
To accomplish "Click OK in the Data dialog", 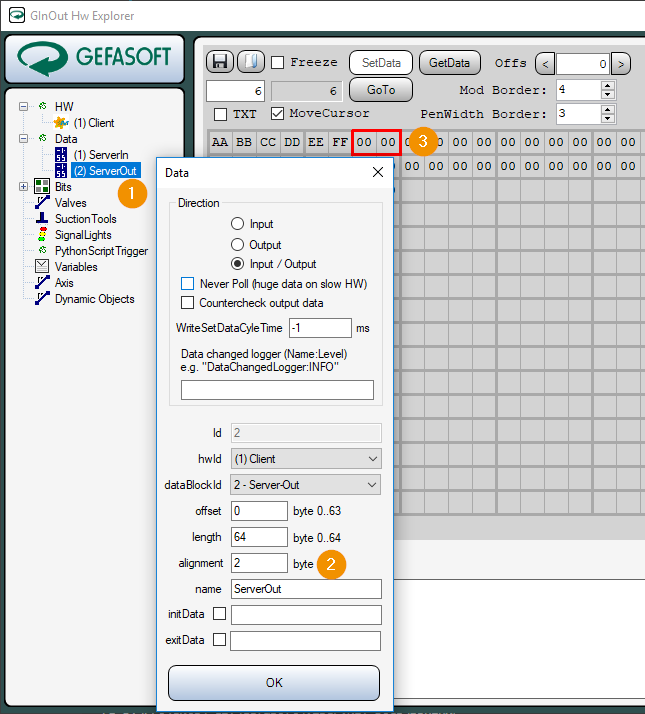I will click(274, 683).
